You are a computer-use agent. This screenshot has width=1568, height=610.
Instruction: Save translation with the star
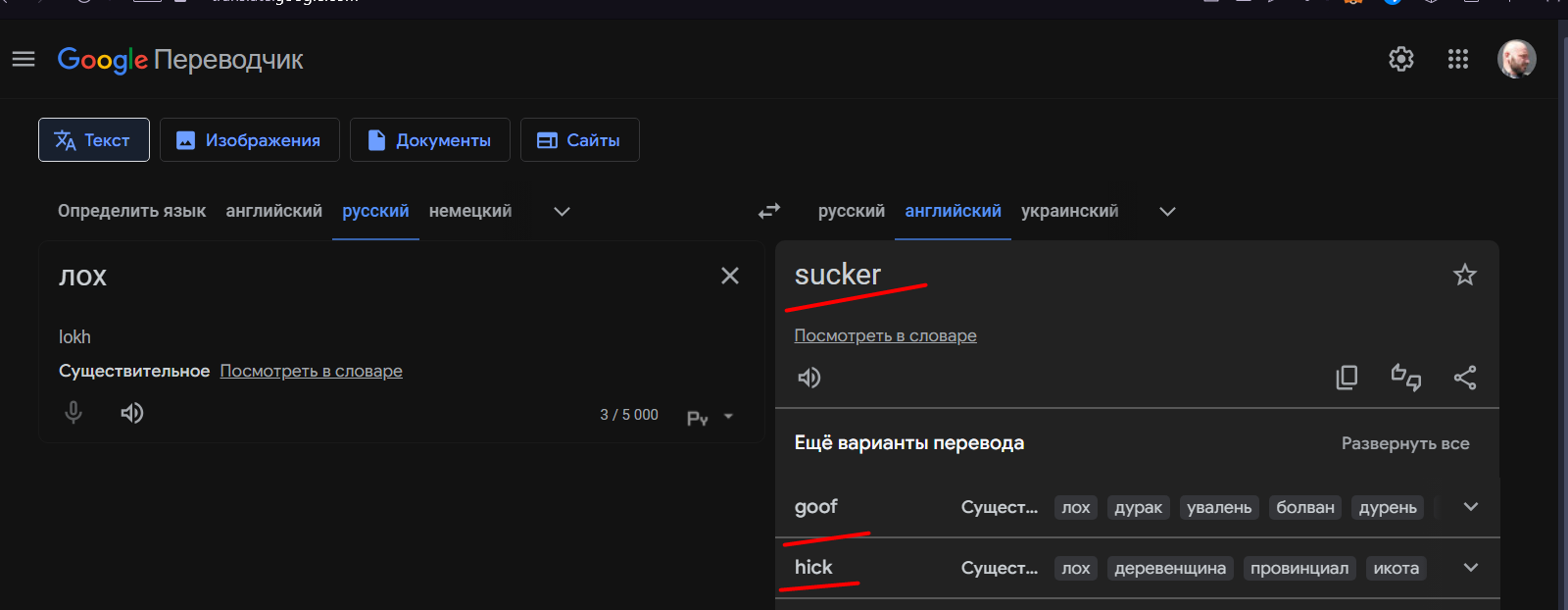click(x=1465, y=275)
